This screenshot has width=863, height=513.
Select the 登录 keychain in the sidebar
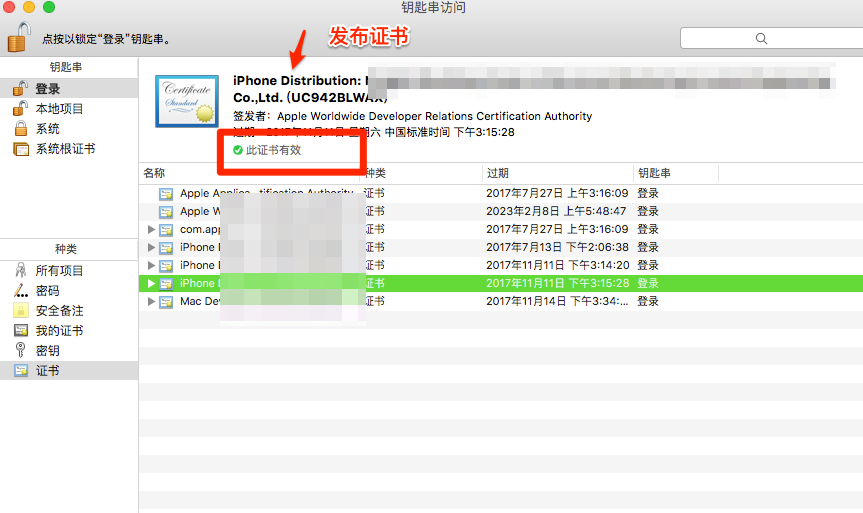coord(69,89)
